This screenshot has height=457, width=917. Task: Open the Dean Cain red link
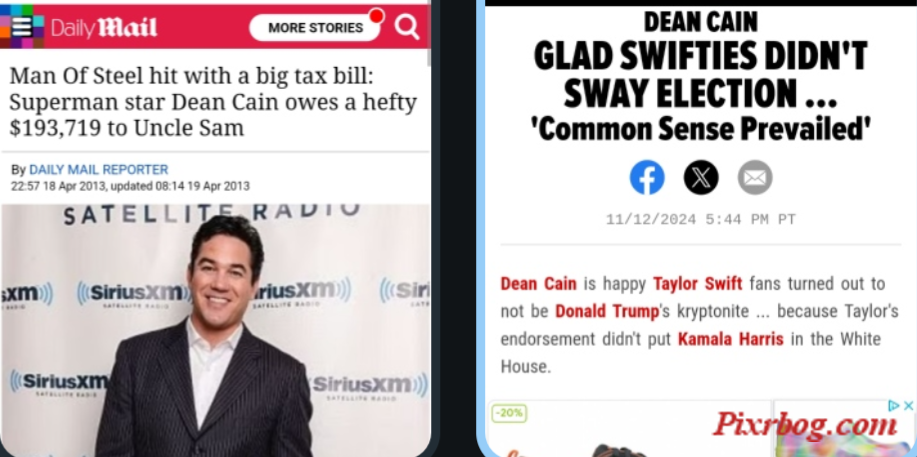click(538, 284)
